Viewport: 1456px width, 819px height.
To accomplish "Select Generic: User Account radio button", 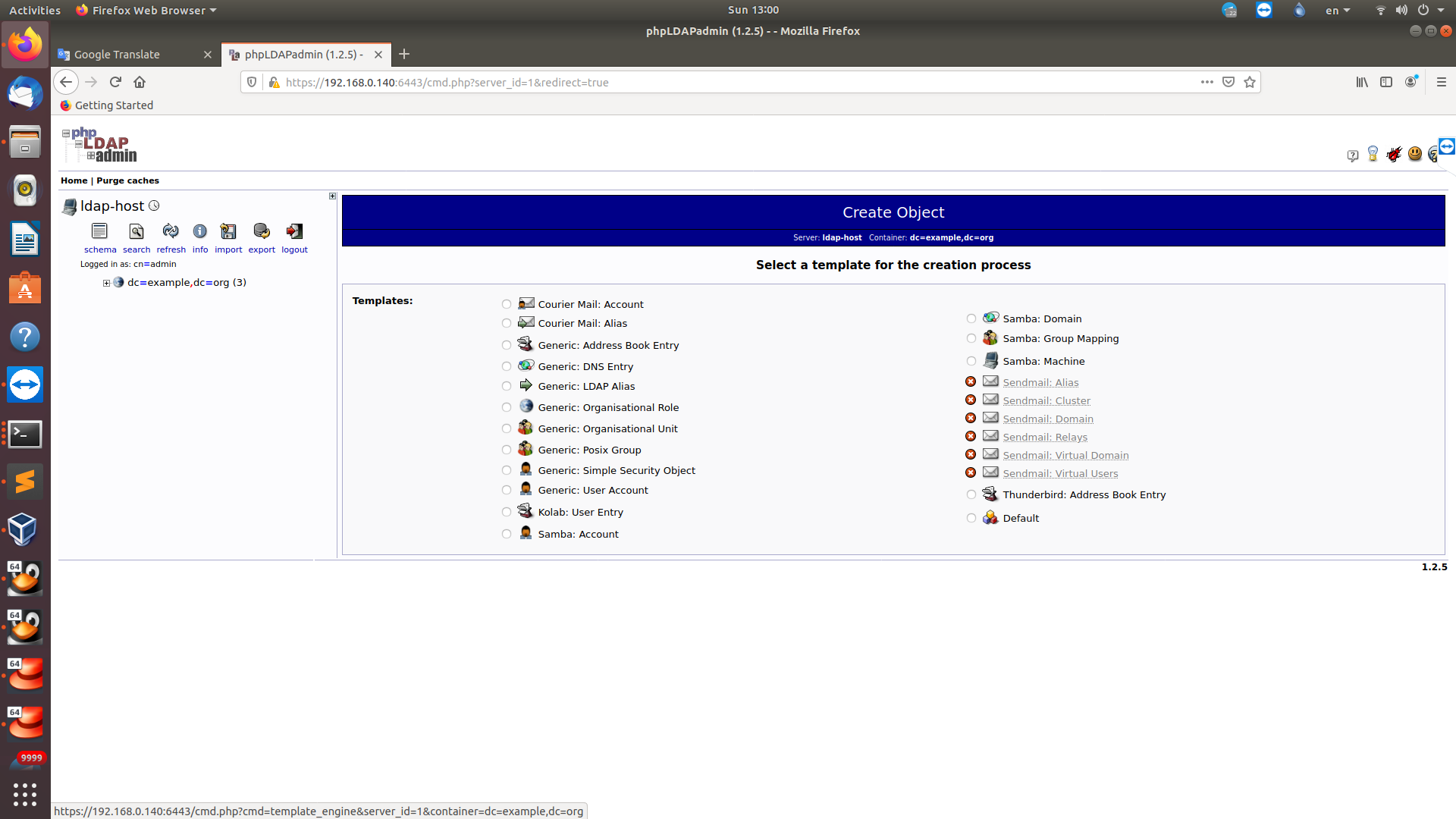I will click(x=507, y=491).
